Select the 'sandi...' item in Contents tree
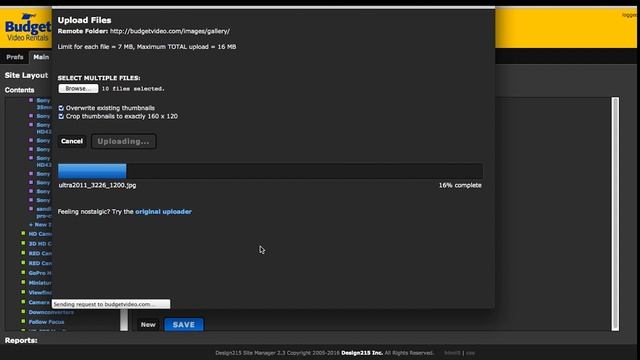 point(44,212)
